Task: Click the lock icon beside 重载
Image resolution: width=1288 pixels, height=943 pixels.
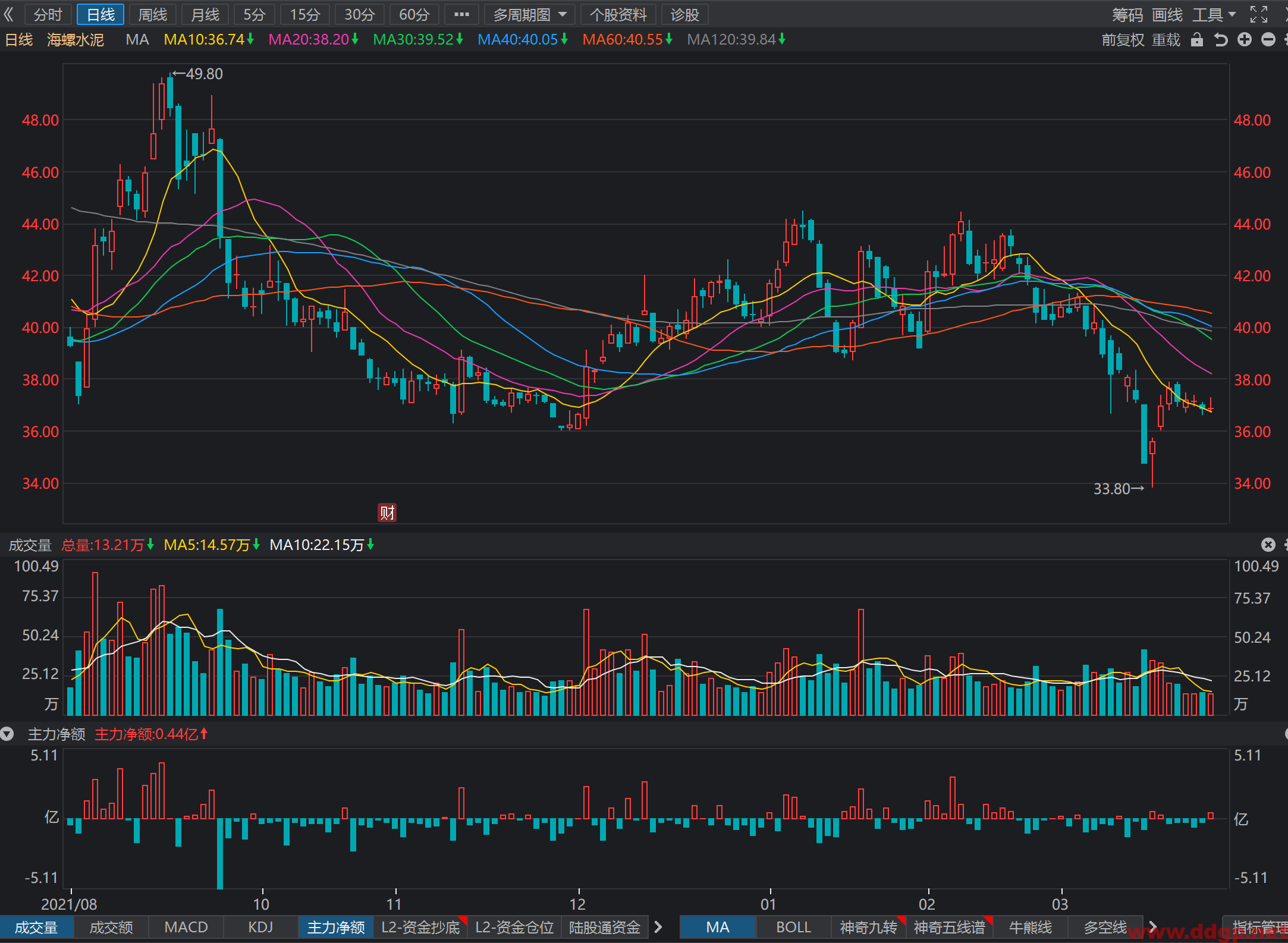Action: point(1197,40)
